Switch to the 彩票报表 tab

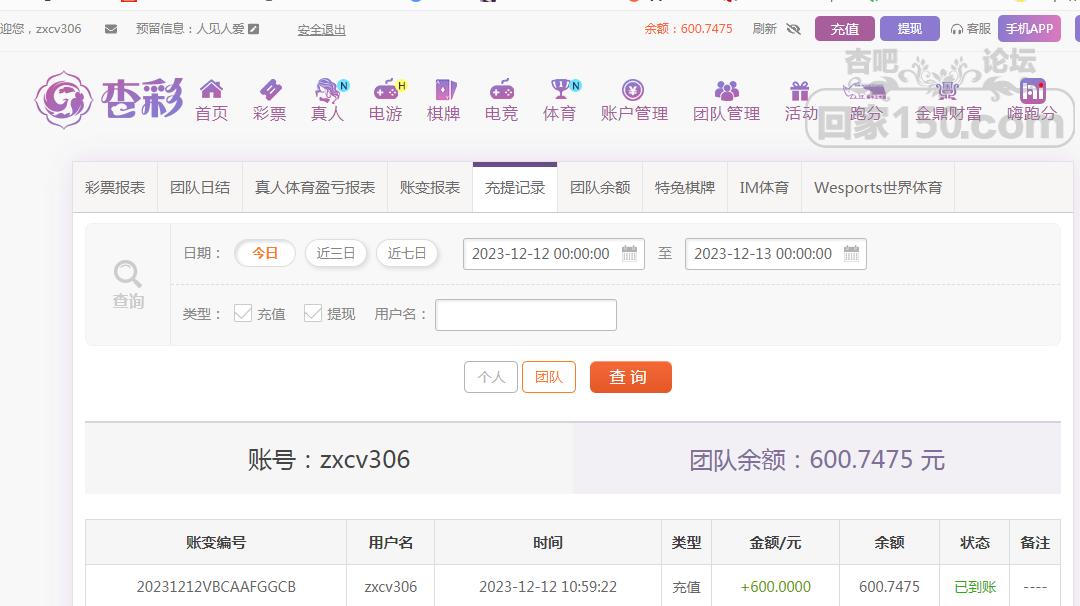coord(115,187)
